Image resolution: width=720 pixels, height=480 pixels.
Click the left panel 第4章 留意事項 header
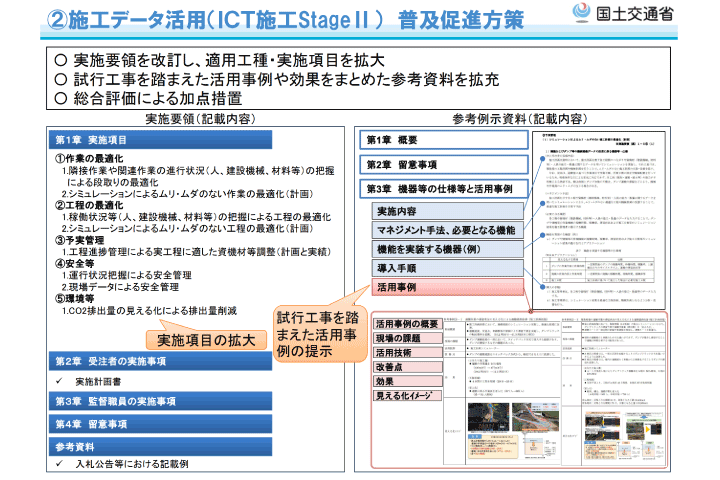pos(160,424)
